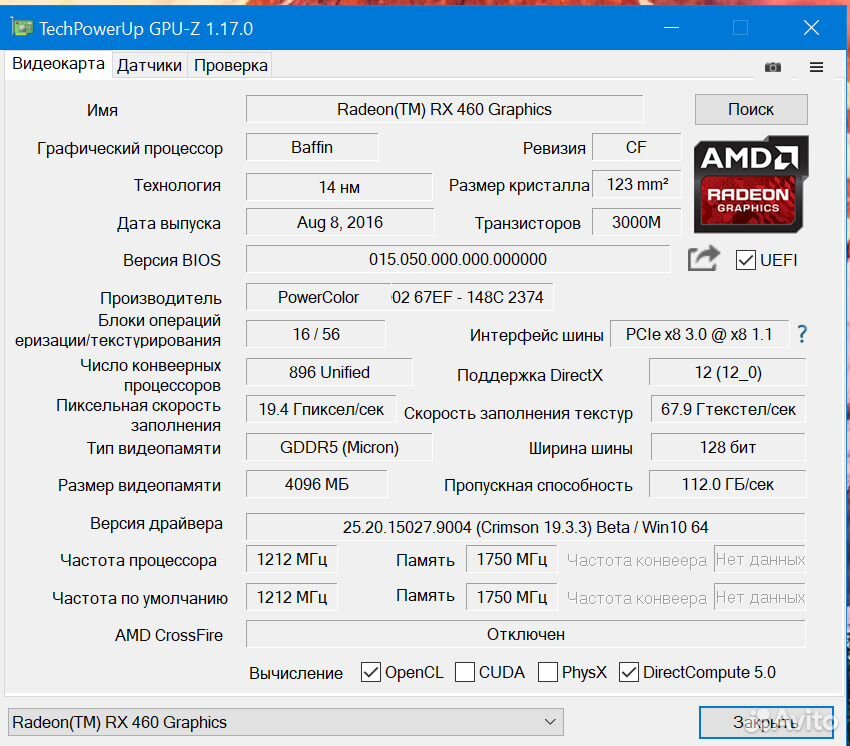Viewport: 850px width, 746px height.
Task: Click the Aug 8, 2016 release date
Action: [340, 222]
